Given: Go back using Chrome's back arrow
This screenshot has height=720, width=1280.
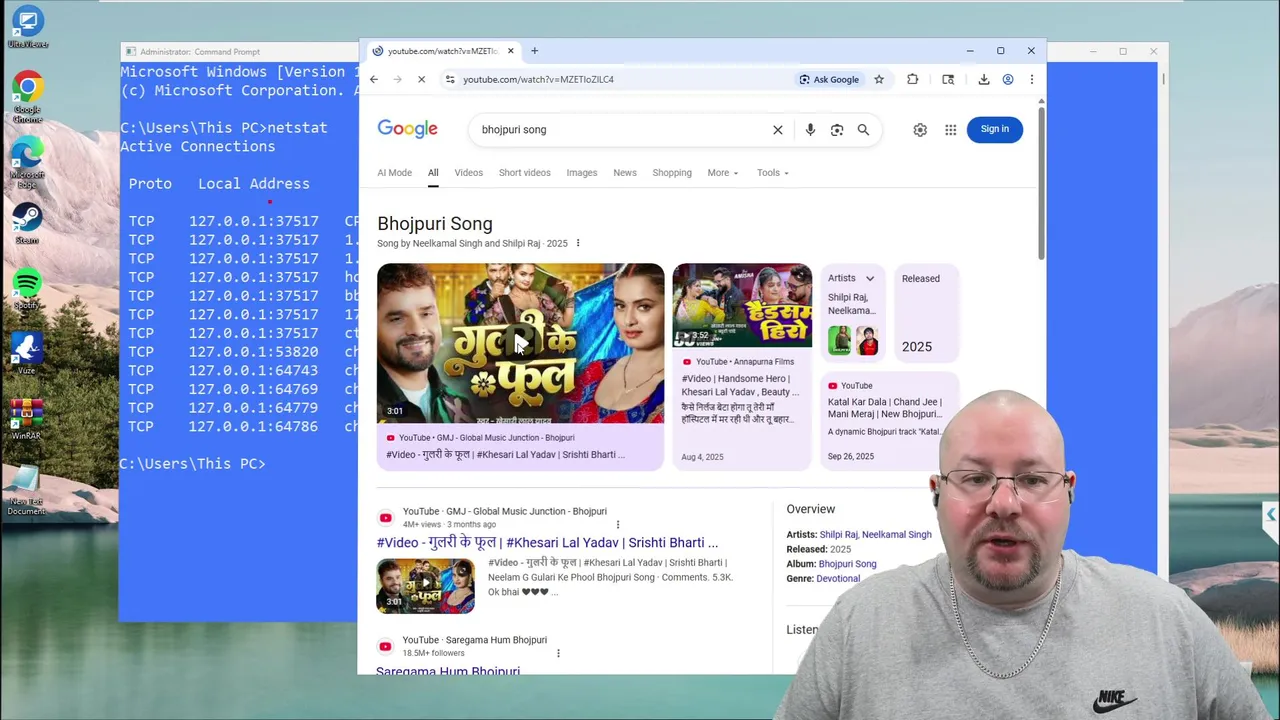Looking at the screenshot, I should (374, 79).
